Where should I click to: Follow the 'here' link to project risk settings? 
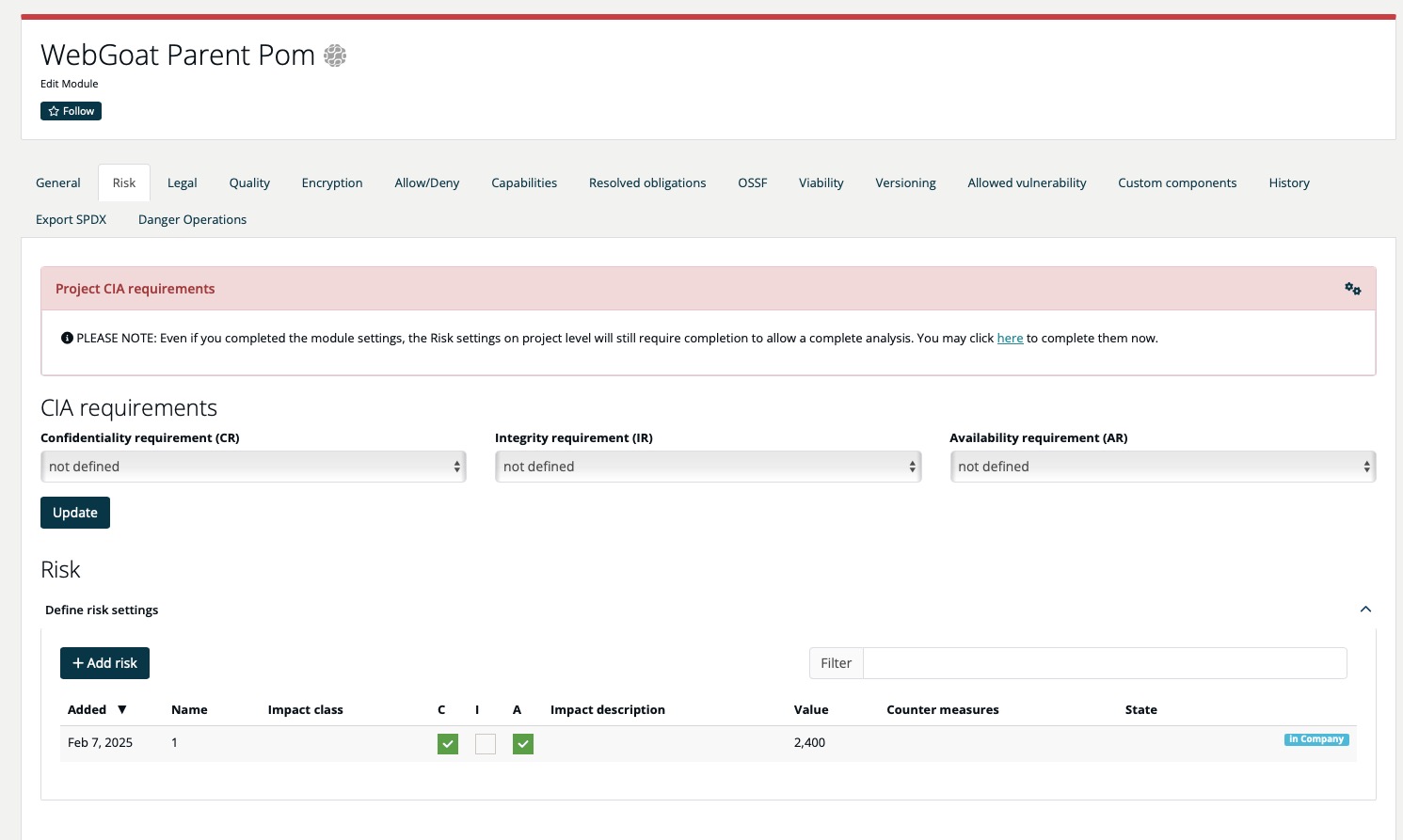coord(1010,338)
